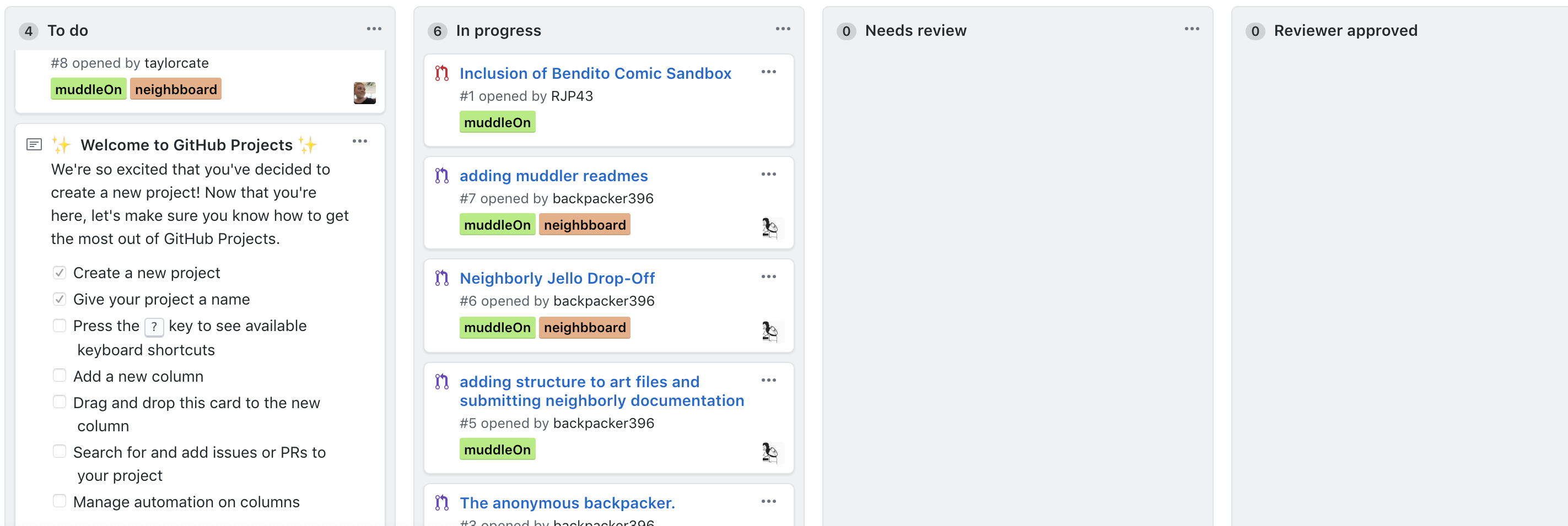Image resolution: width=1568 pixels, height=526 pixels.
Task: Tick 'Manage automation on columns' checkbox
Action: [x=60, y=501]
